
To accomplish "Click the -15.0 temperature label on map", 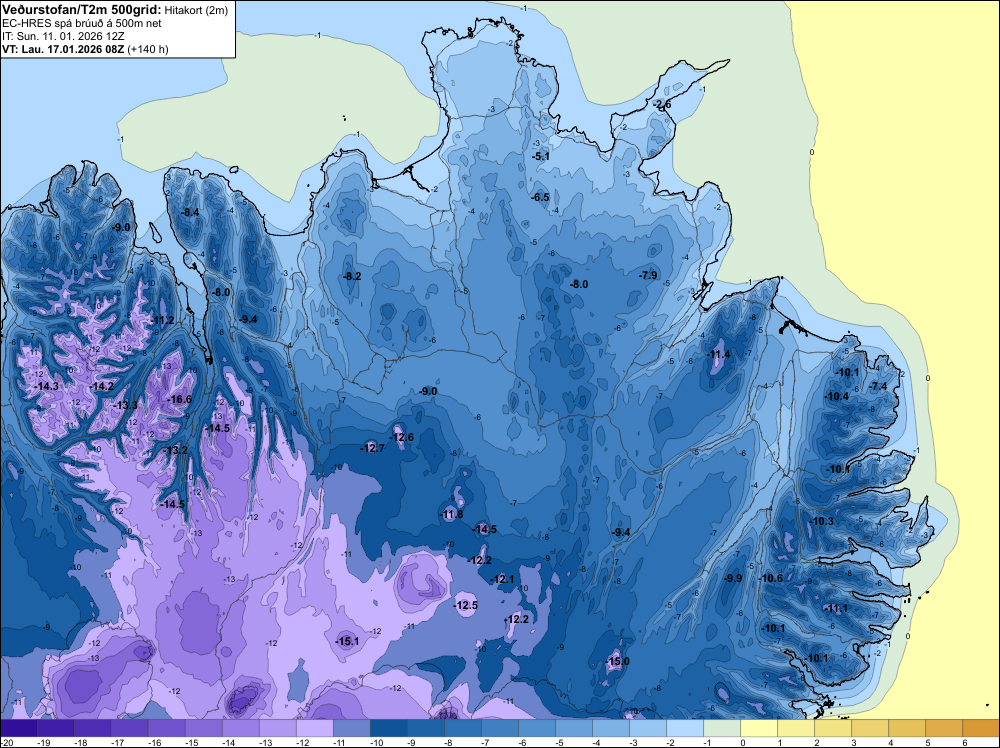I will point(618,662).
